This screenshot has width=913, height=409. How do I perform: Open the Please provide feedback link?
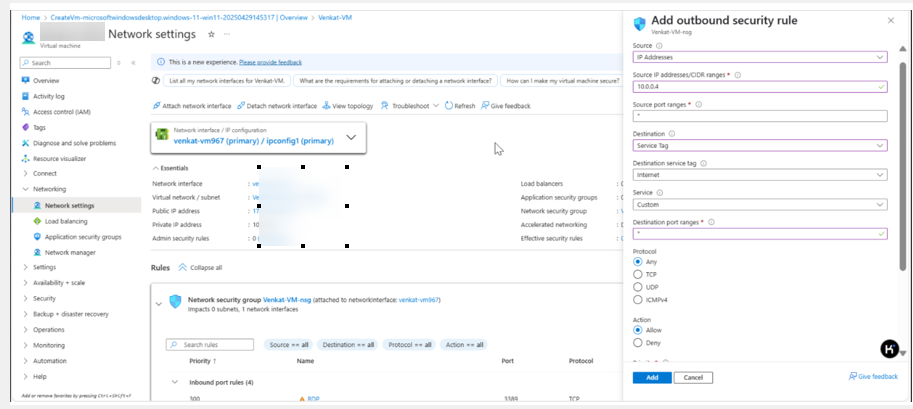[x=270, y=62]
